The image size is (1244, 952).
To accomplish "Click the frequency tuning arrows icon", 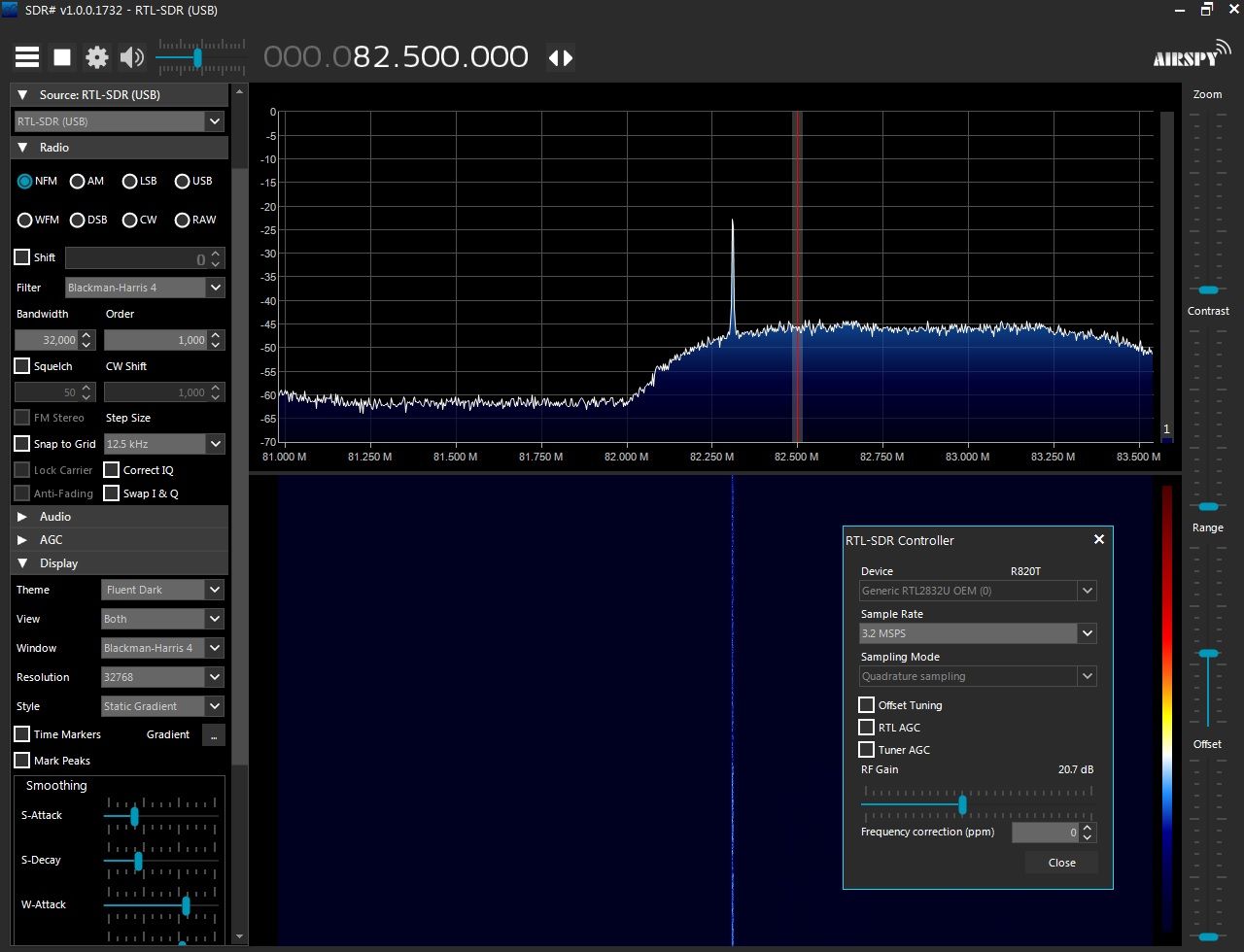I will pos(561,57).
